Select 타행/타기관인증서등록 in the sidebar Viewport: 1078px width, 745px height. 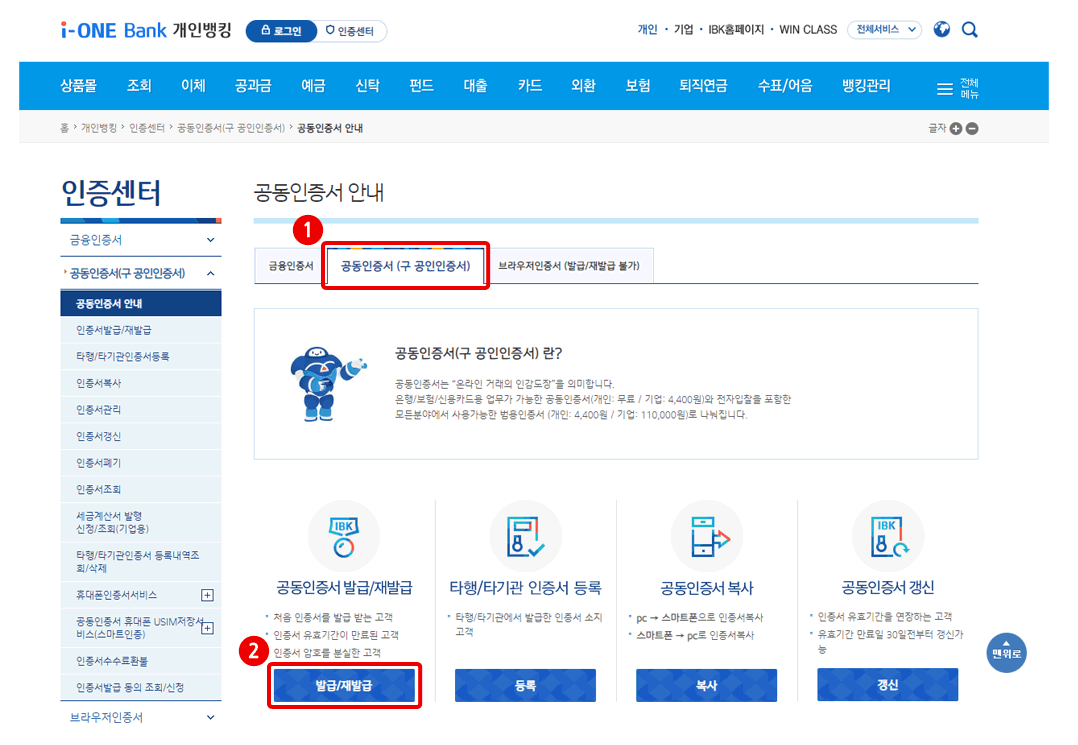pyautogui.click(x=141, y=357)
